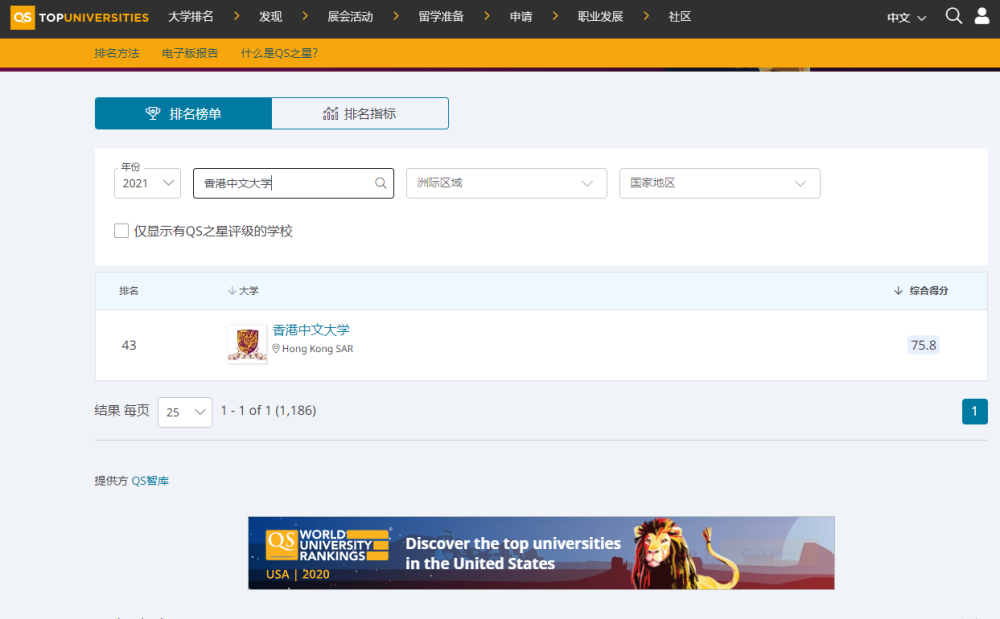Open the 排名方法 link
Screen dimensions: 1000x619
[117, 53]
